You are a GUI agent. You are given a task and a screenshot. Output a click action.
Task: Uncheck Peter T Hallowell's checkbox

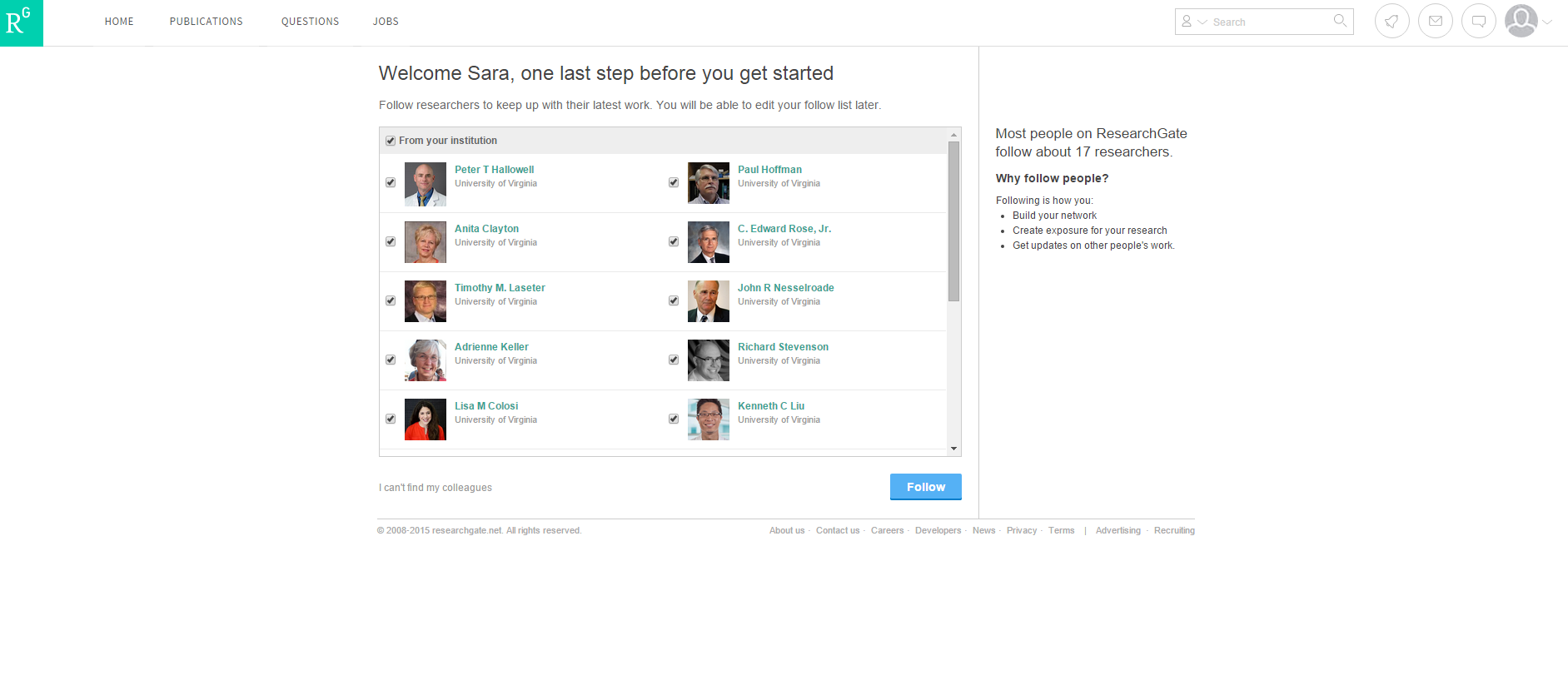pyautogui.click(x=391, y=182)
